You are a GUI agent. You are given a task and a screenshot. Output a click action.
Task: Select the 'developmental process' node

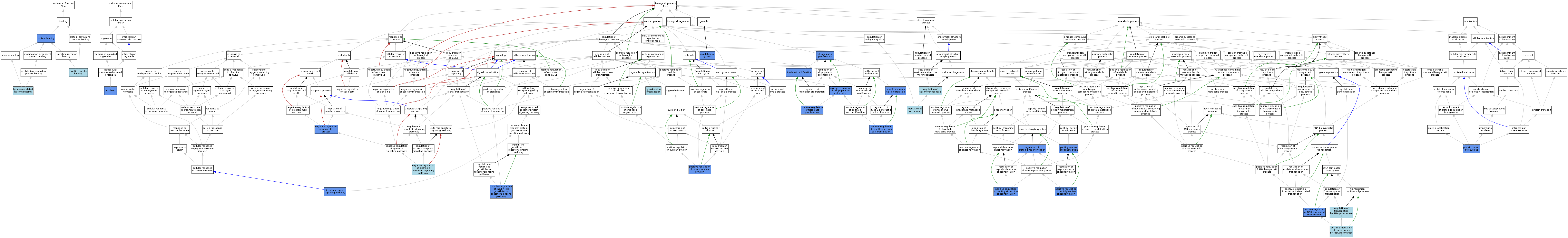click(x=926, y=21)
